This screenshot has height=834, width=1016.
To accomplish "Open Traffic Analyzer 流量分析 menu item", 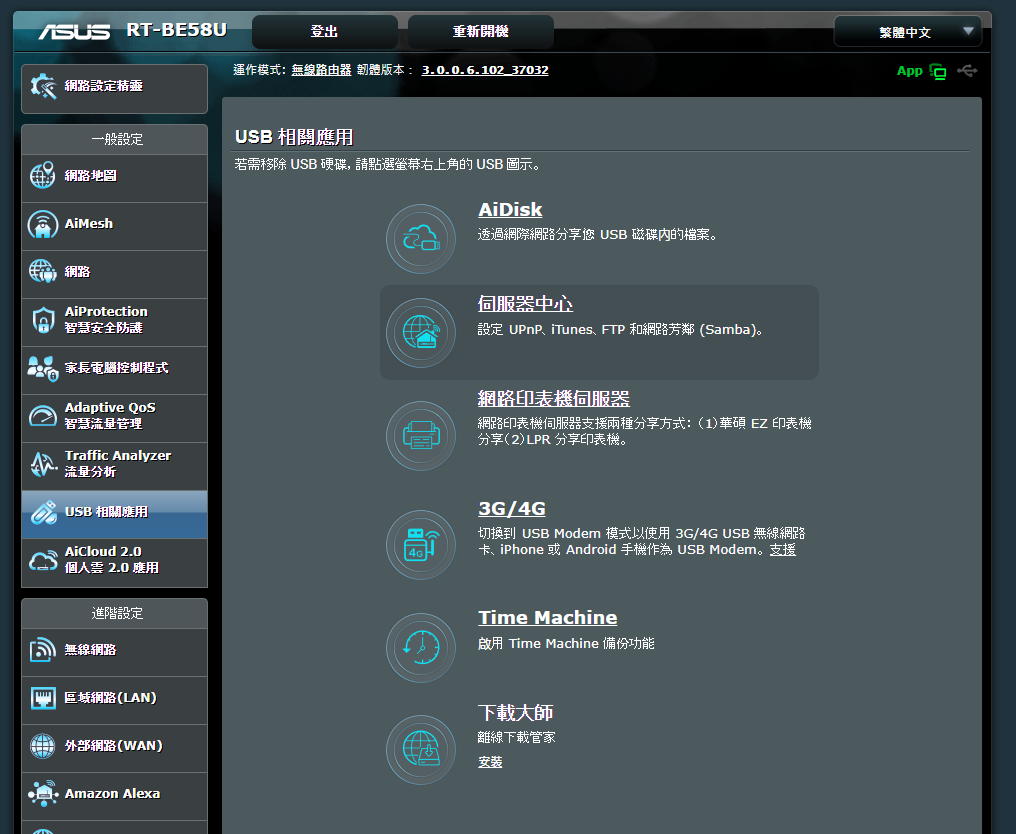I will 115,466.
